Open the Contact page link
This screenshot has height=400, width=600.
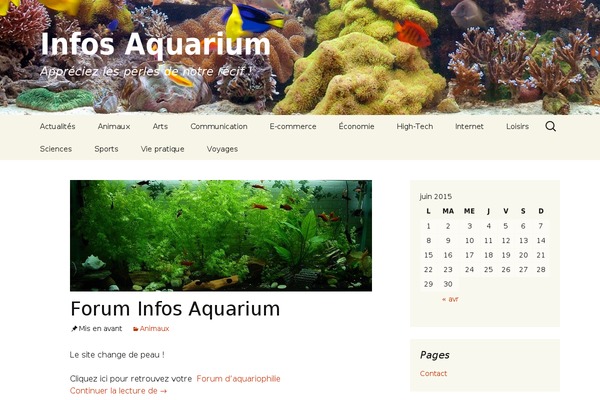pyautogui.click(x=433, y=374)
